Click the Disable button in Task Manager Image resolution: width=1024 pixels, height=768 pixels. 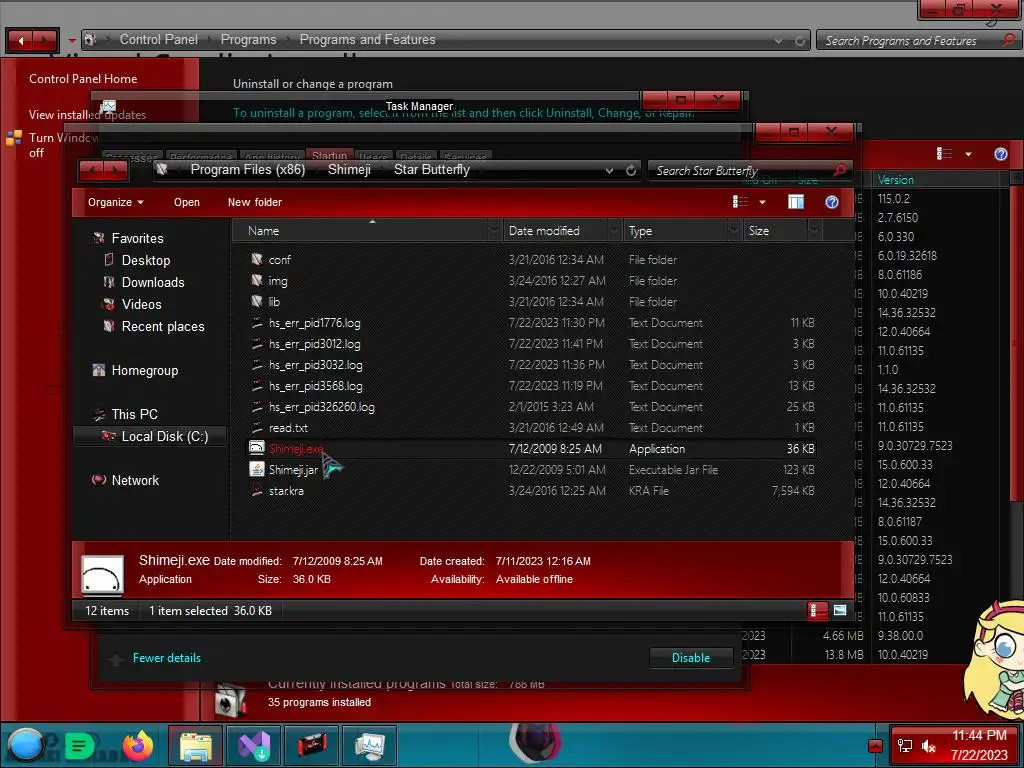click(691, 658)
